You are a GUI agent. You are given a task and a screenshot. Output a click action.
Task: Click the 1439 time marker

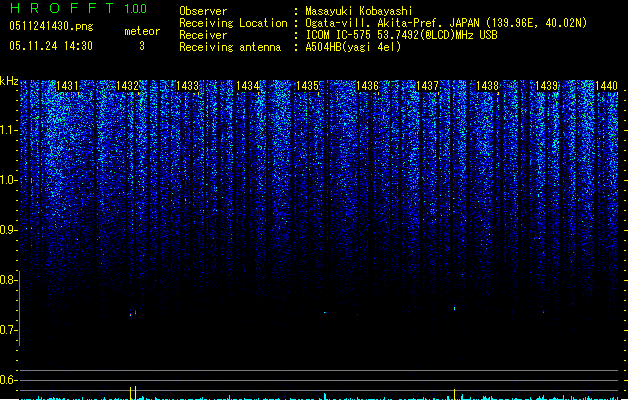(547, 86)
